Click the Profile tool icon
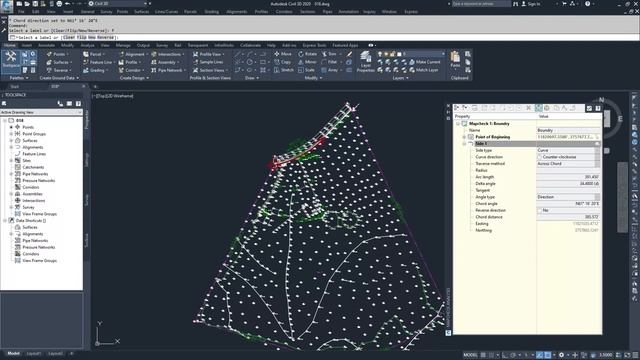This screenshot has width=640, height=360. coord(121,62)
